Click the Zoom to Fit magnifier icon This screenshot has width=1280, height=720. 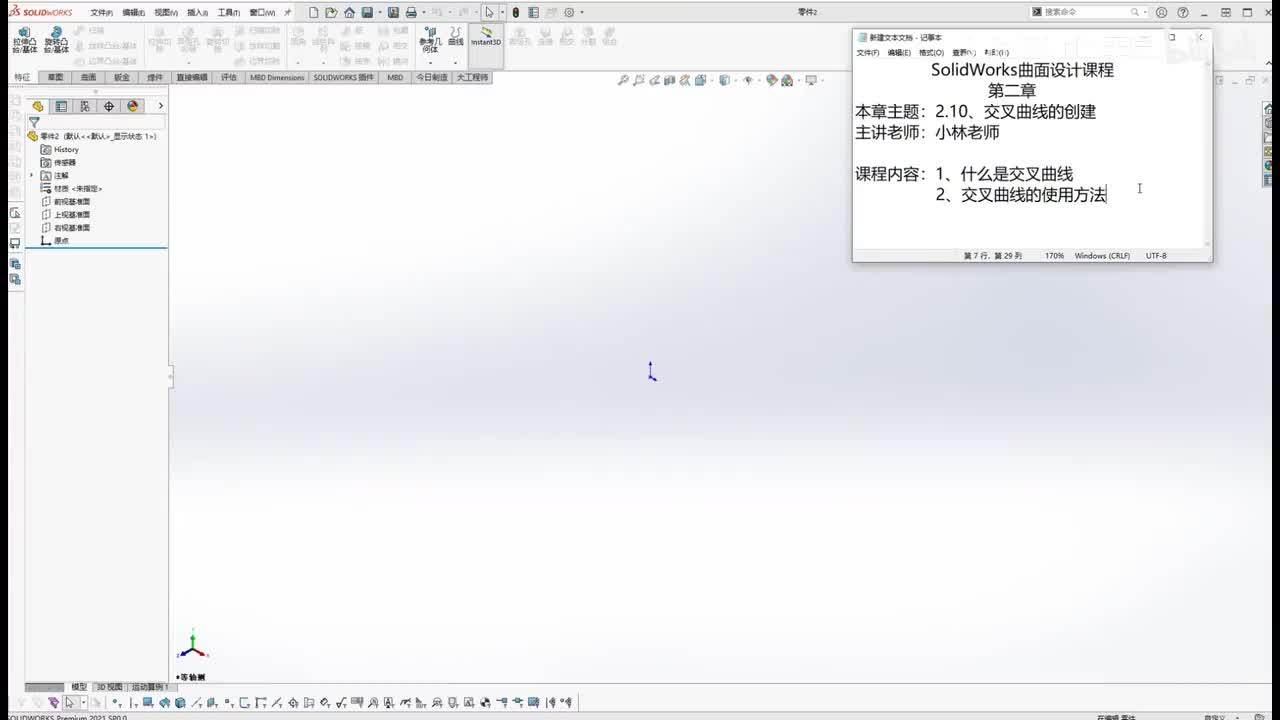click(x=623, y=80)
